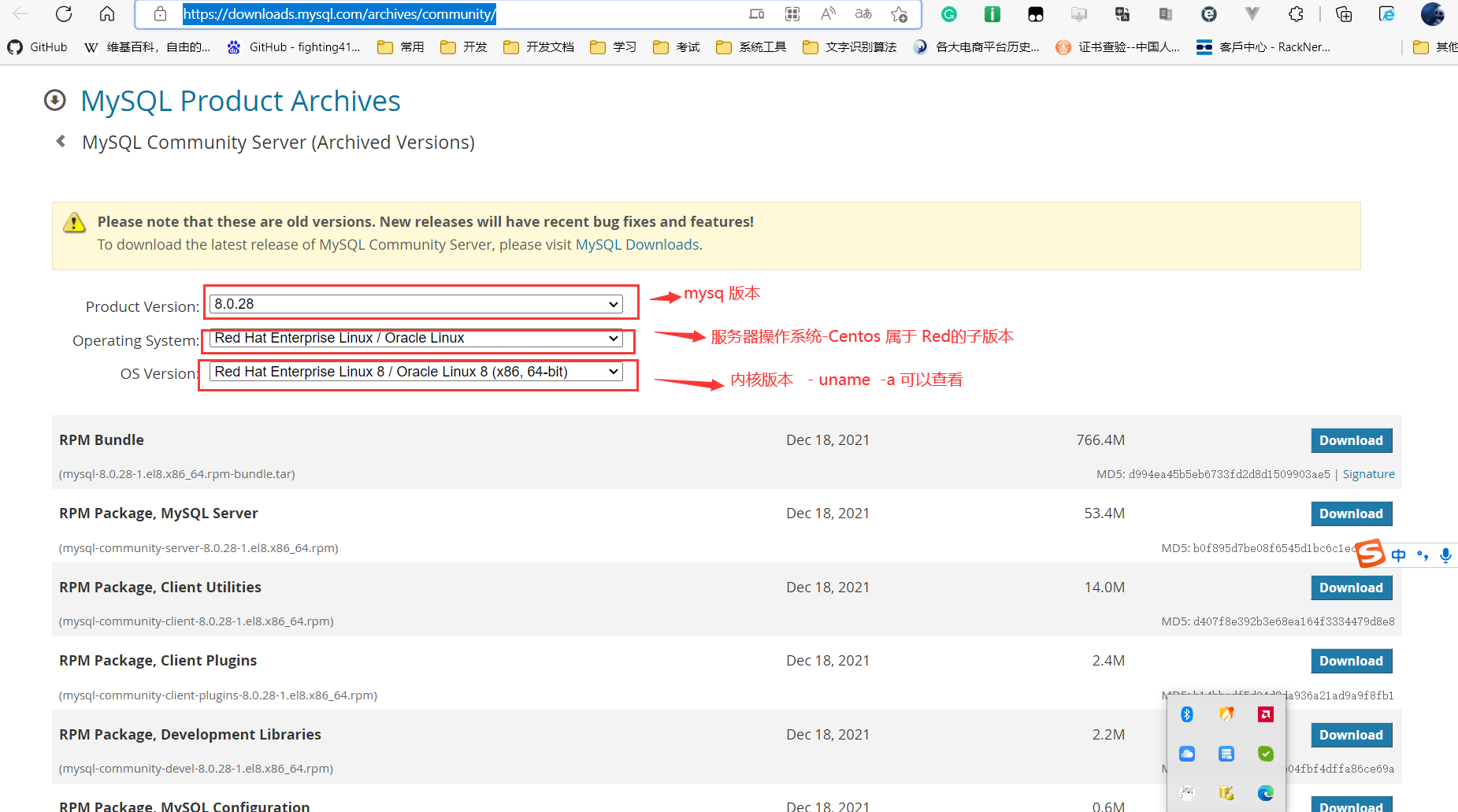This screenshot has width=1458, height=812.
Task: Refresh the page with the reload icon
Action: click(64, 13)
